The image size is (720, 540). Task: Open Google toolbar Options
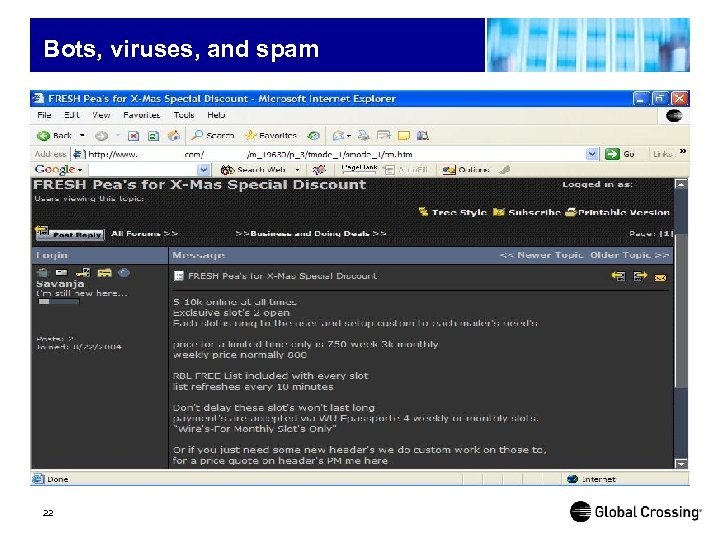tap(466, 170)
